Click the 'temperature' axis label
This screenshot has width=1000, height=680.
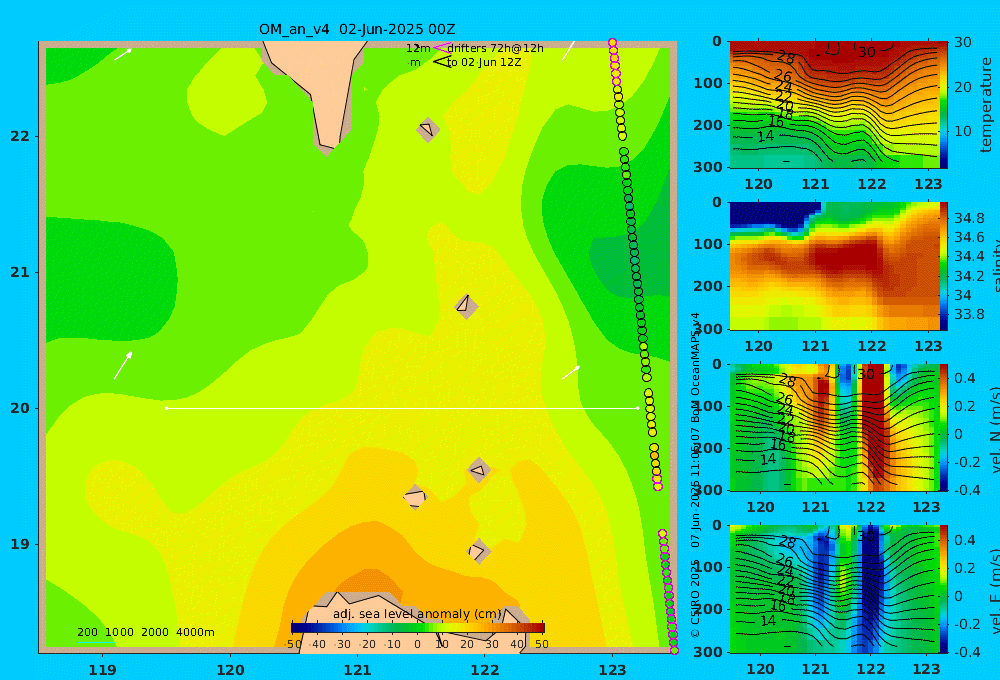(x=986, y=105)
